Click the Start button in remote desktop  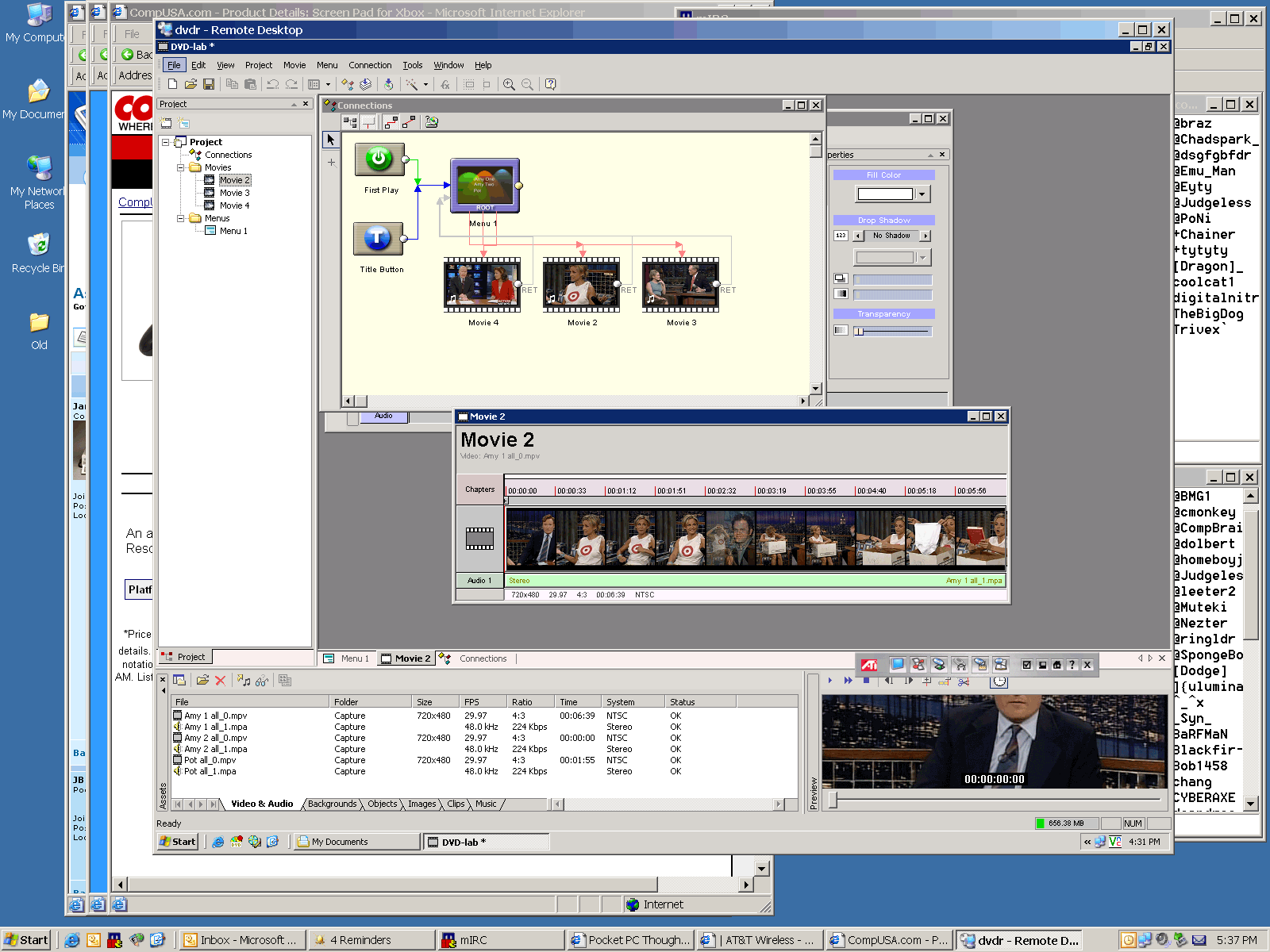(x=177, y=842)
